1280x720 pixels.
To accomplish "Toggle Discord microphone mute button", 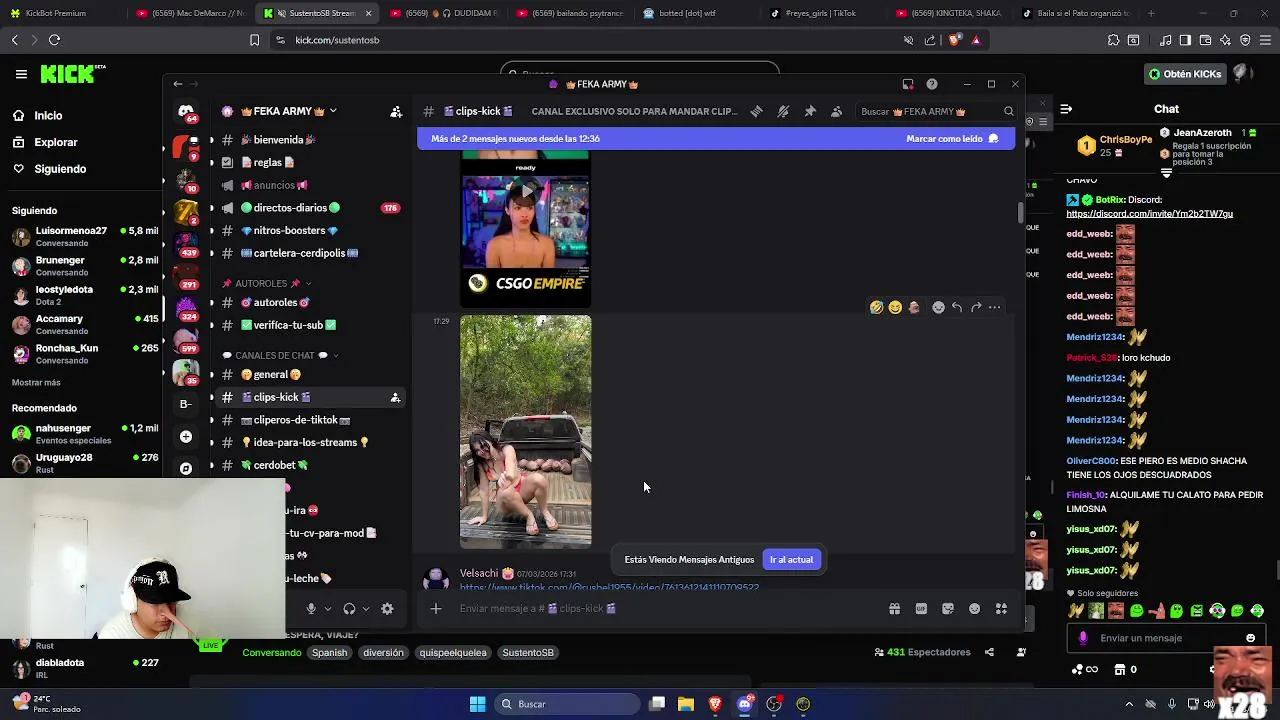I will (x=311, y=608).
